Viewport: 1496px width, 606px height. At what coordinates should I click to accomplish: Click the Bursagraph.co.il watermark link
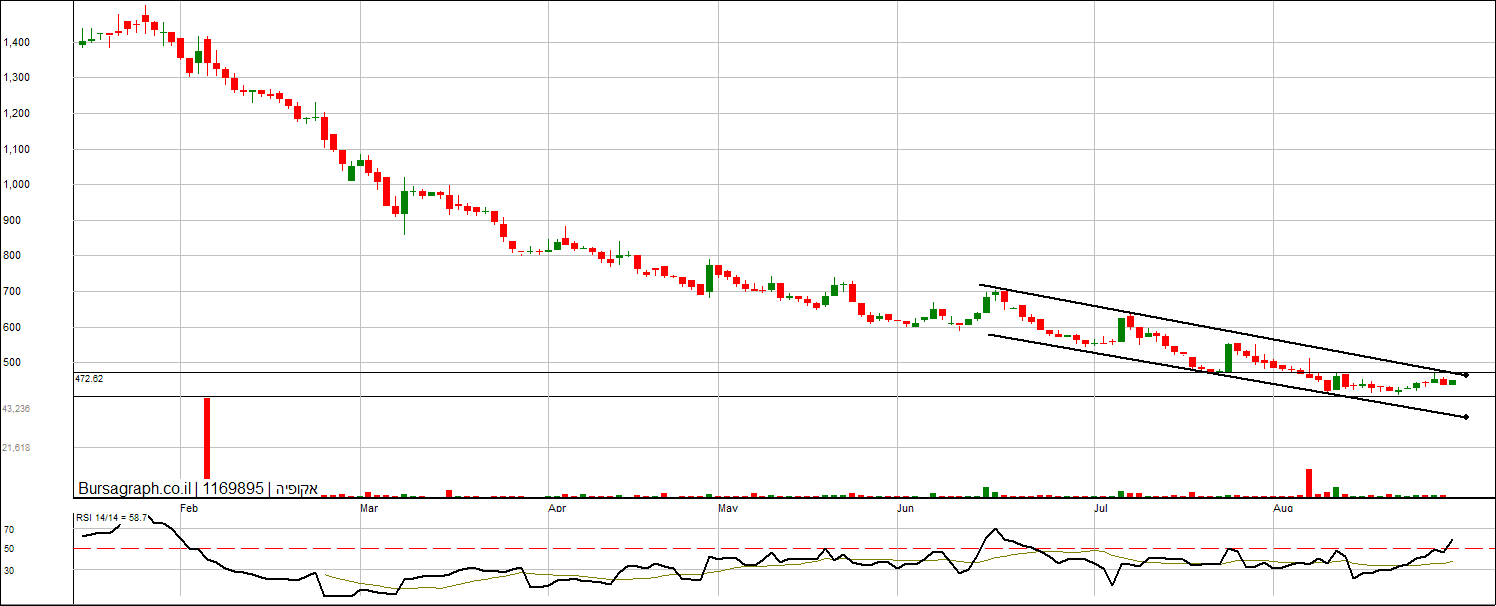pyautogui.click(x=134, y=489)
